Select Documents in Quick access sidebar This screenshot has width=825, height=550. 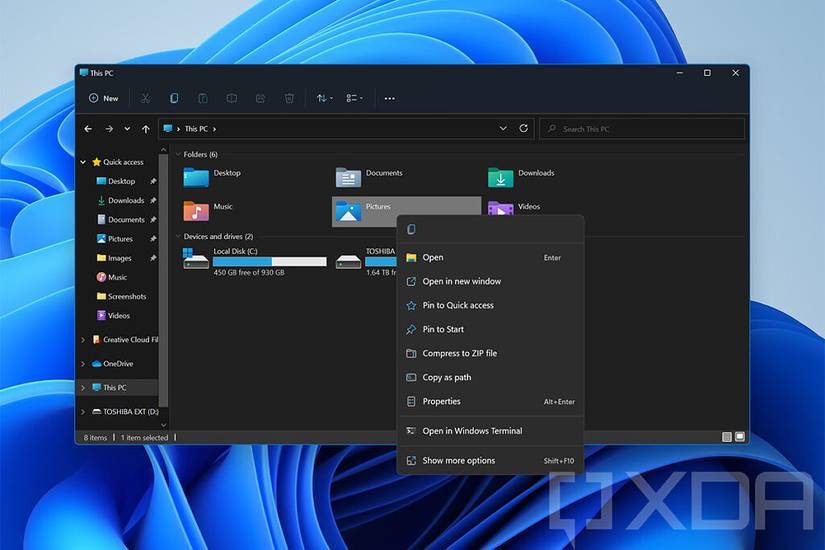(x=120, y=219)
